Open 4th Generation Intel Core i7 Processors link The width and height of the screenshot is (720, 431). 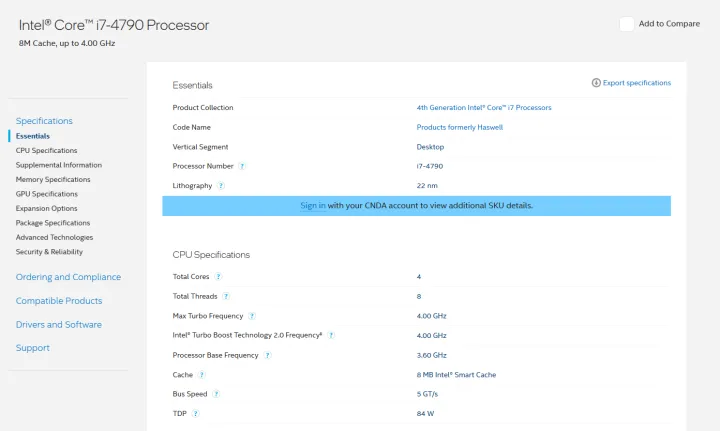coord(484,107)
